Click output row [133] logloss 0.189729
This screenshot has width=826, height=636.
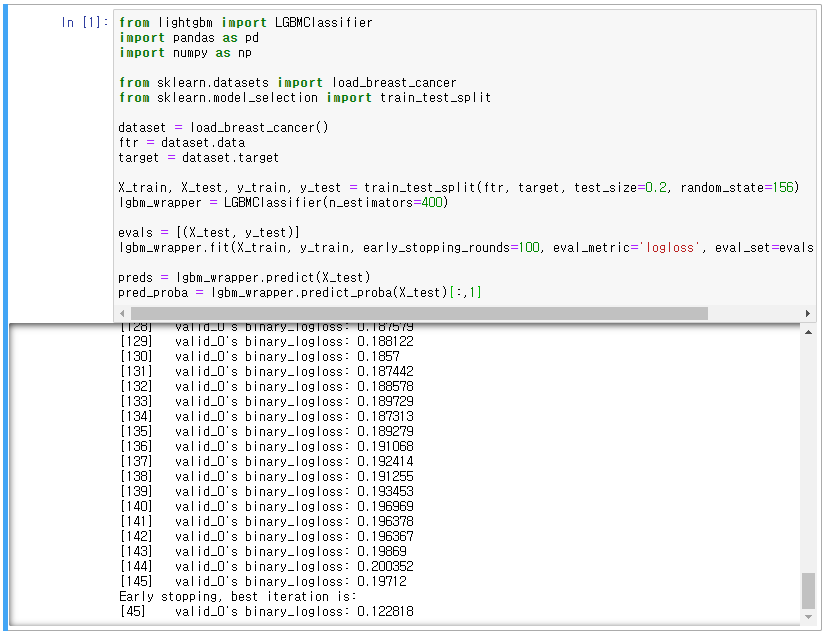[x=267, y=402]
